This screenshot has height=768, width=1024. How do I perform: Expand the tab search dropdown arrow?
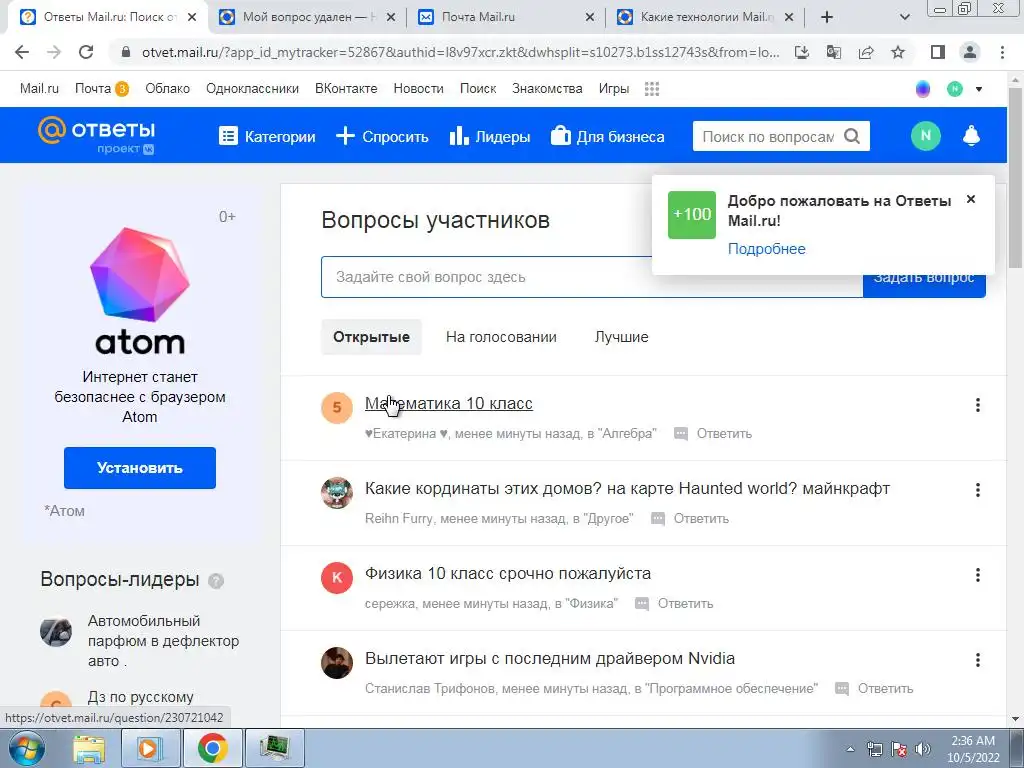[904, 17]
